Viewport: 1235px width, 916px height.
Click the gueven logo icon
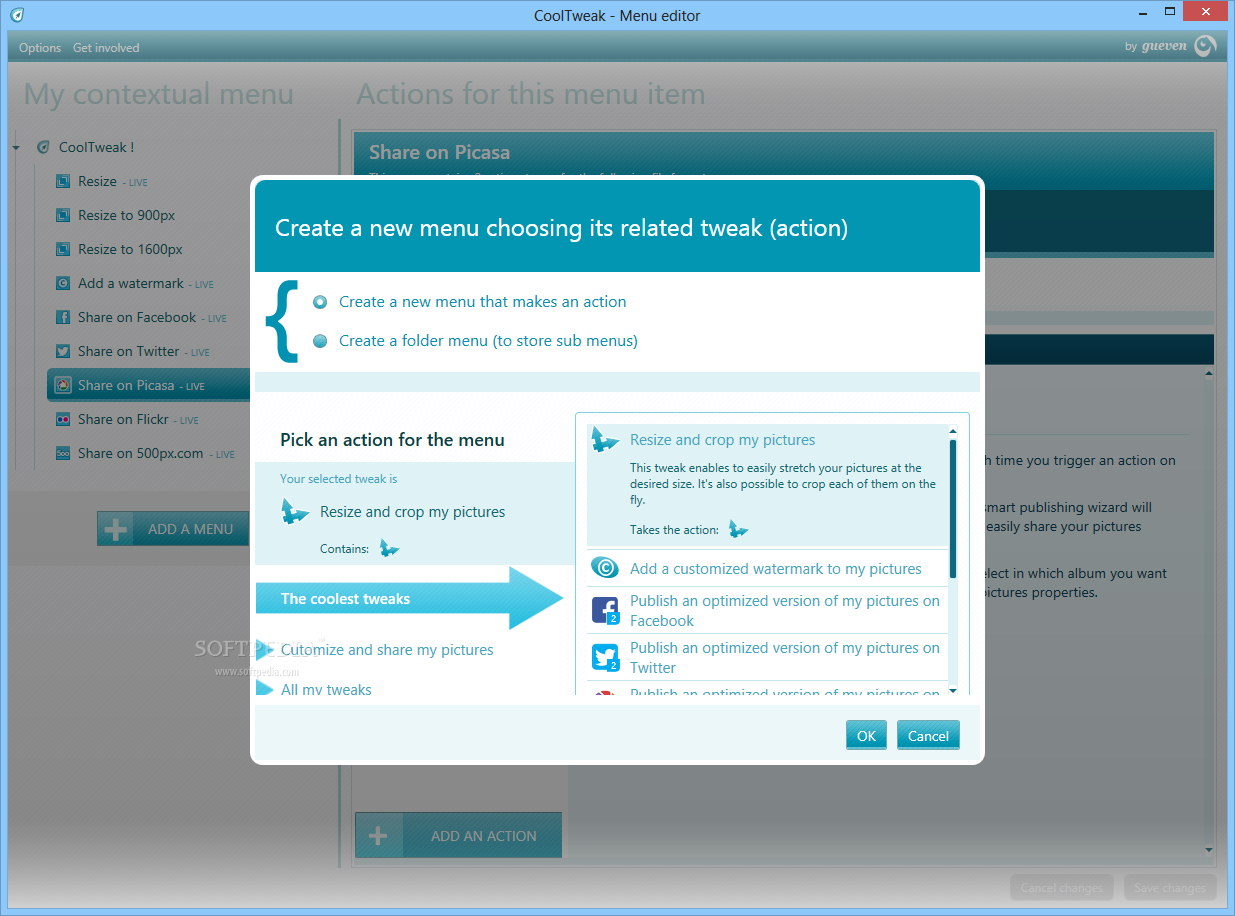1205,46
